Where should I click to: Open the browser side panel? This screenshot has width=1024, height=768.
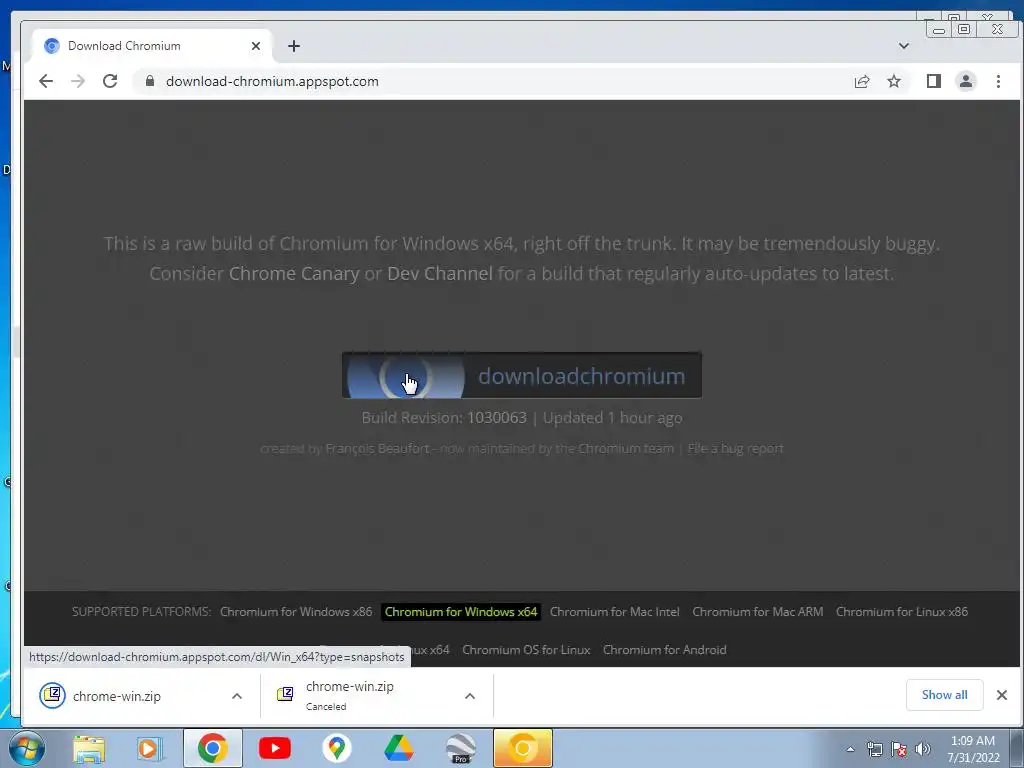click(x=933, y=81)
